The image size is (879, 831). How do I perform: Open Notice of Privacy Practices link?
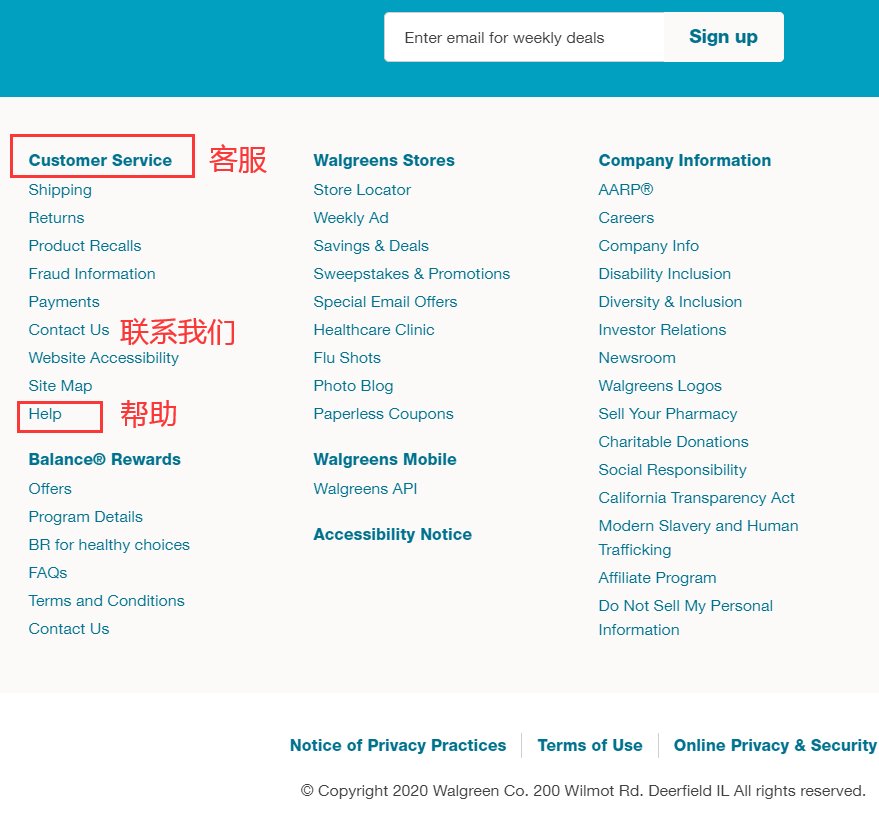click(x=398, y=745)
